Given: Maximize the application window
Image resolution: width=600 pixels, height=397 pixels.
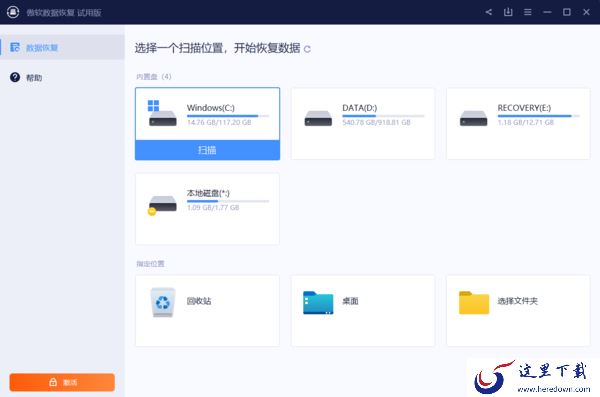Looking at the screenshot, I should click(567, 12).
